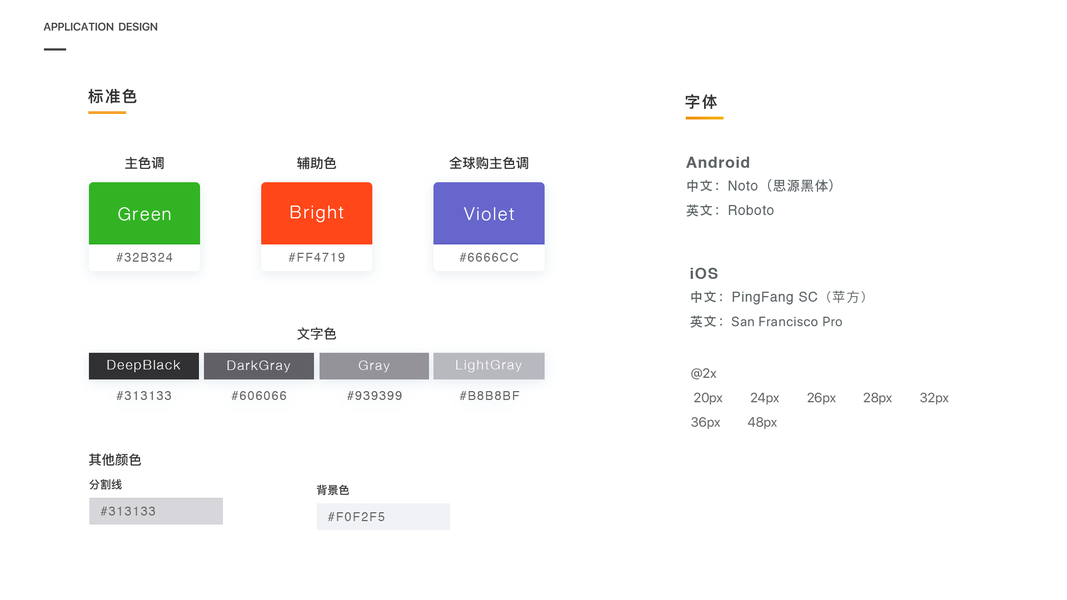Click the 分割线 label
1067x600 pixels.
click(x=105, y=484)
